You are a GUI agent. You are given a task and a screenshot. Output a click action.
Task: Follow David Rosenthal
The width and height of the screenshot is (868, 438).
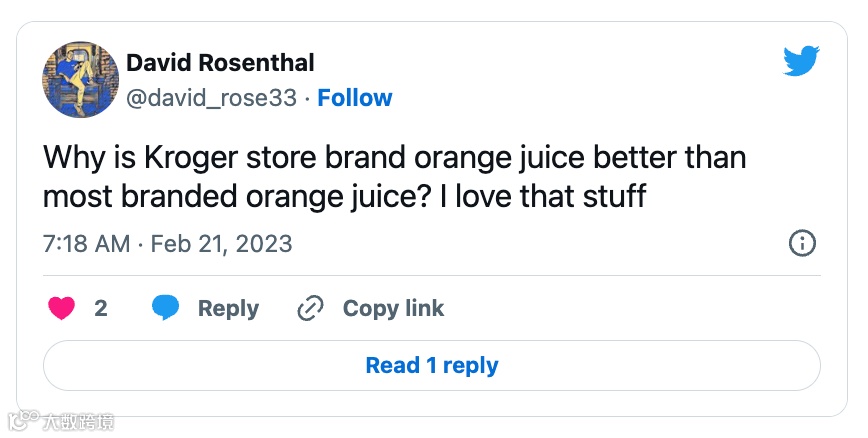click(x=355, y=98)
